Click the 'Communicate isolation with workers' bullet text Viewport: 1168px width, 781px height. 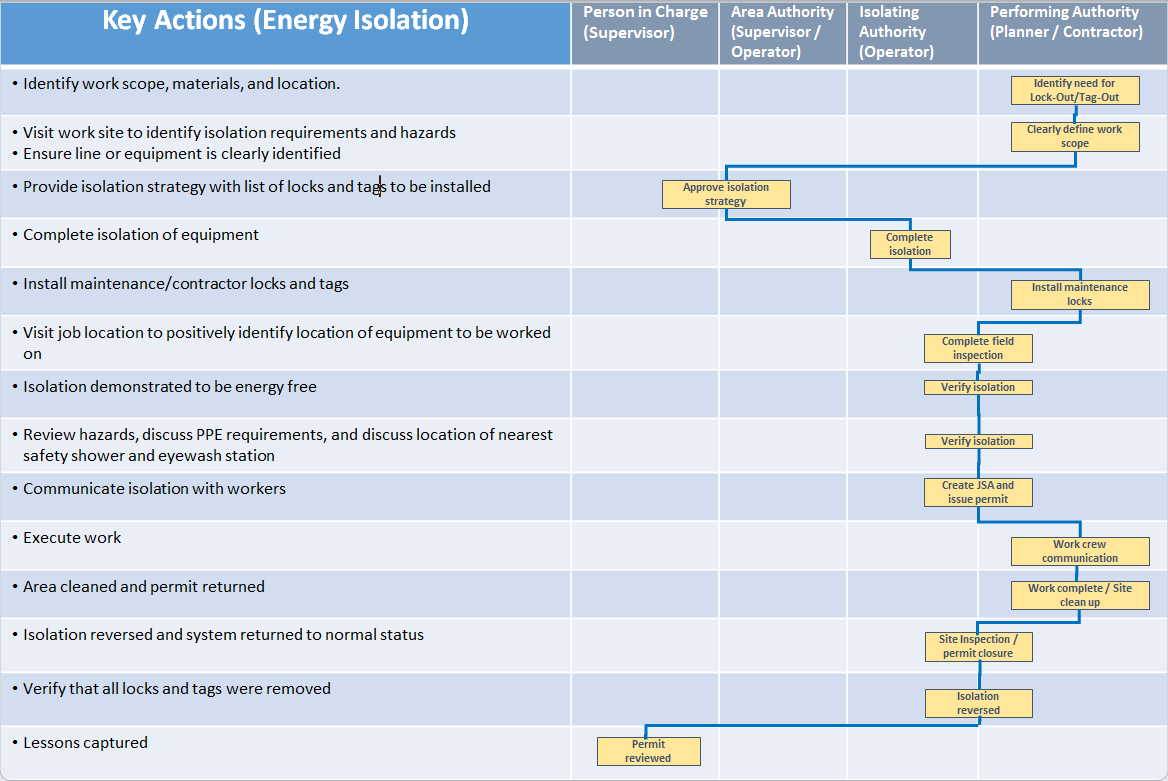click(x=154, y=489)
